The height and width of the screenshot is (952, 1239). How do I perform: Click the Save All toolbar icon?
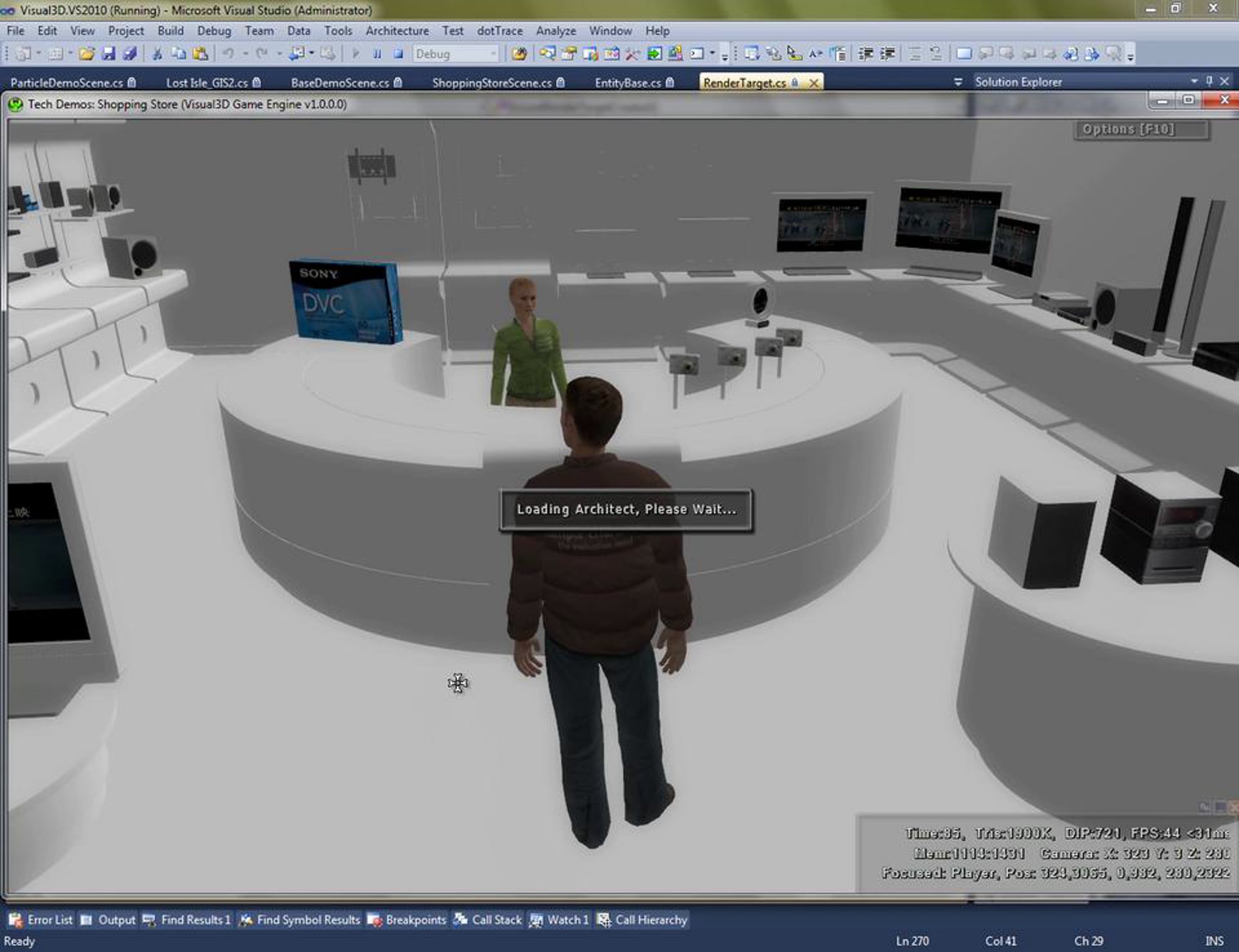[130, 54]
